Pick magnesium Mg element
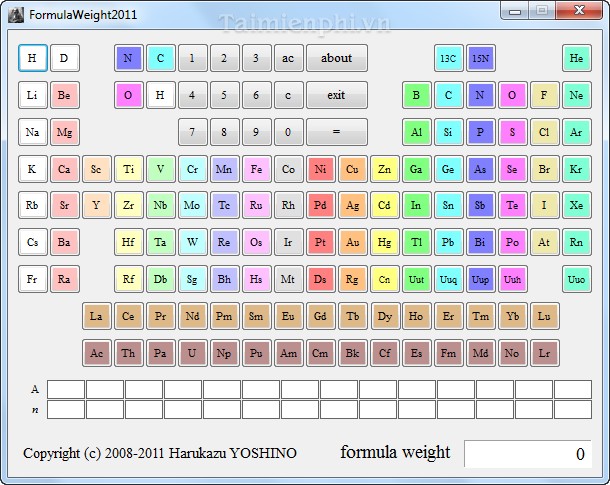The width and height of the screenshot is (610, 485). [65, 132]
